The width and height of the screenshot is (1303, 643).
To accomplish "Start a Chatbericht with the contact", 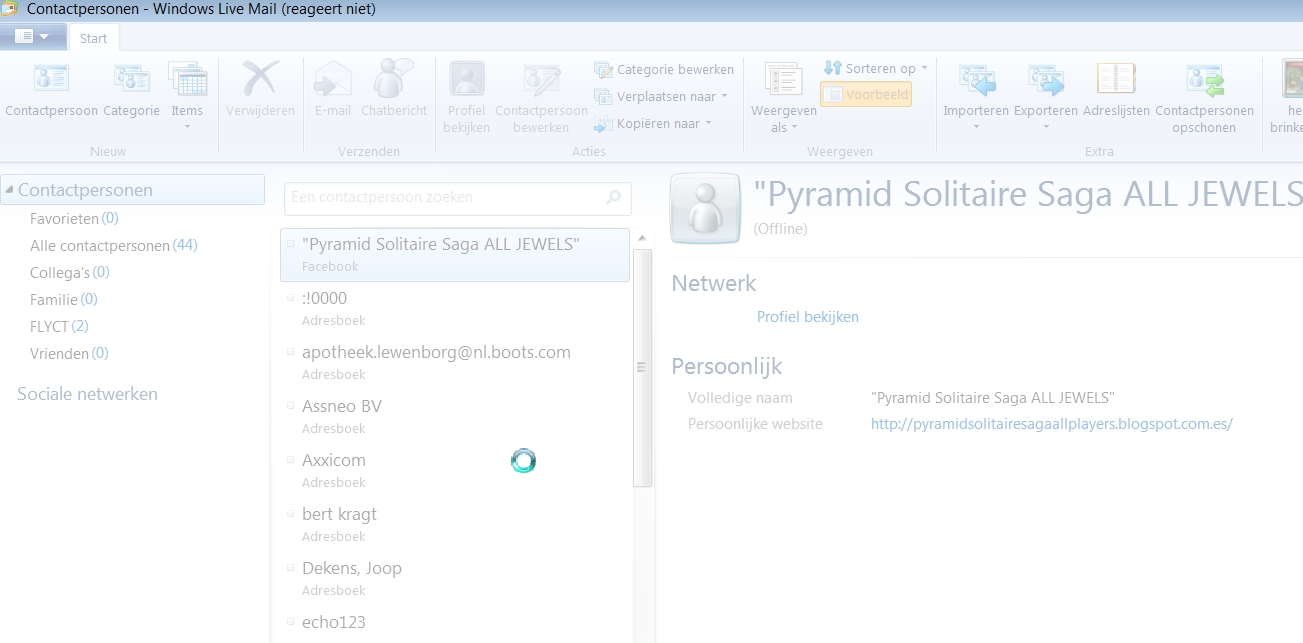I will [394, 91].
